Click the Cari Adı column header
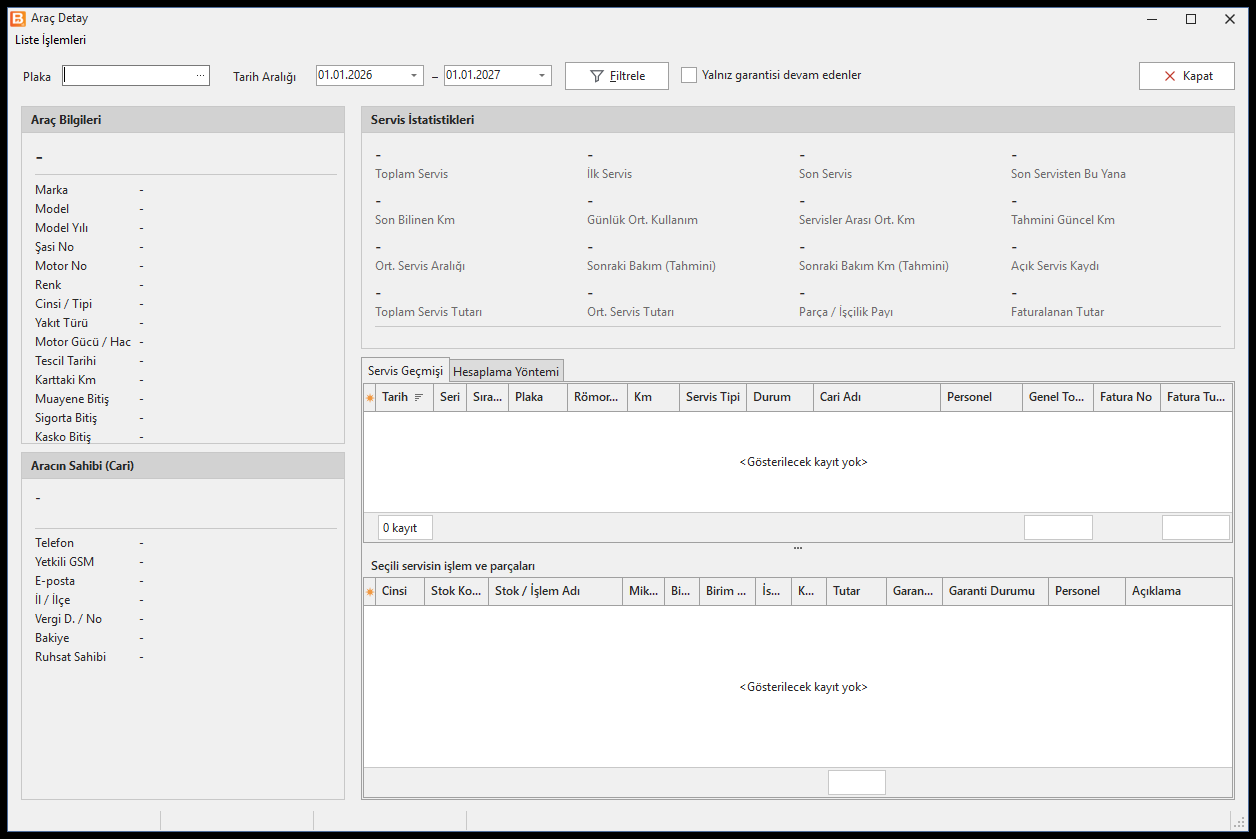The image size is (1256, 839). coord(878,397)
